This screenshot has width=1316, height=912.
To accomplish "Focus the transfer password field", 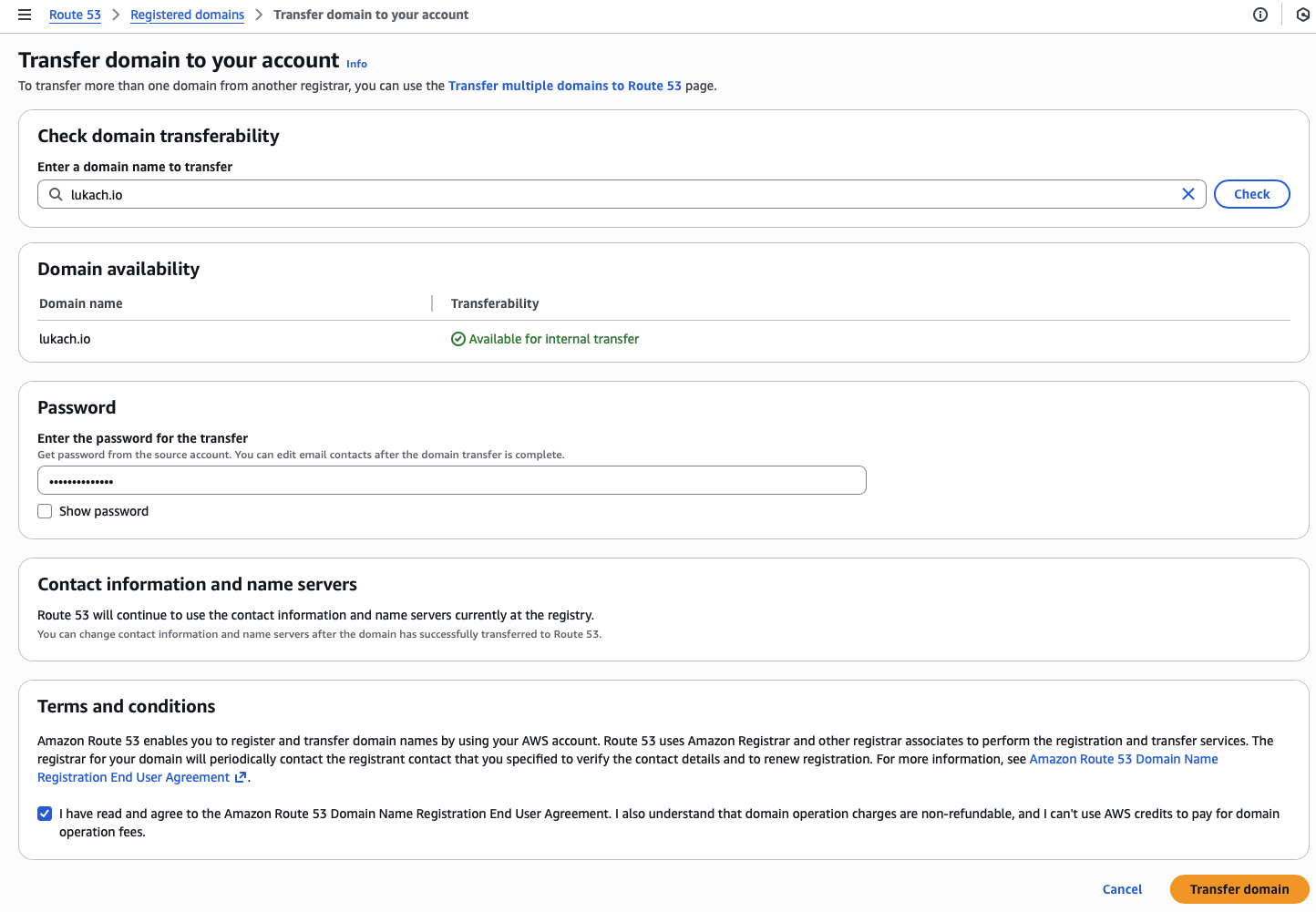I will click(452, 480).
